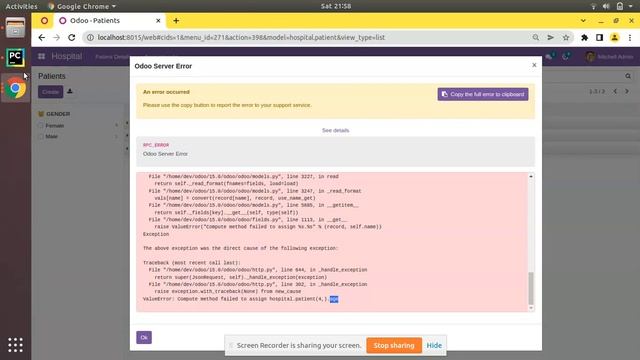This screenshot has width=640, height=360.
Task: Click Google Chrome icon in dock
Action: 16,88
